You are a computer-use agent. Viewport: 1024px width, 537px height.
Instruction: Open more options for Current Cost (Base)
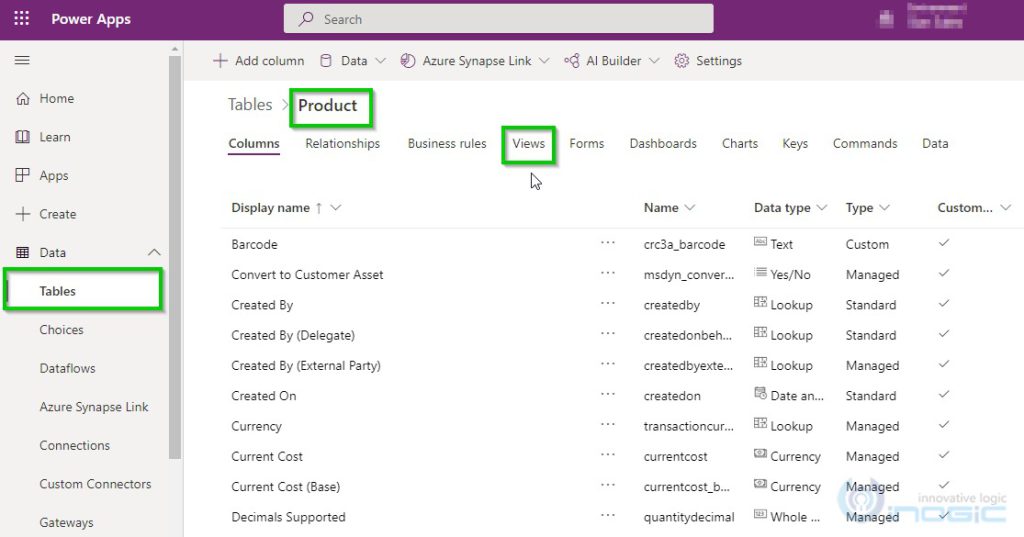click(608, 485)
